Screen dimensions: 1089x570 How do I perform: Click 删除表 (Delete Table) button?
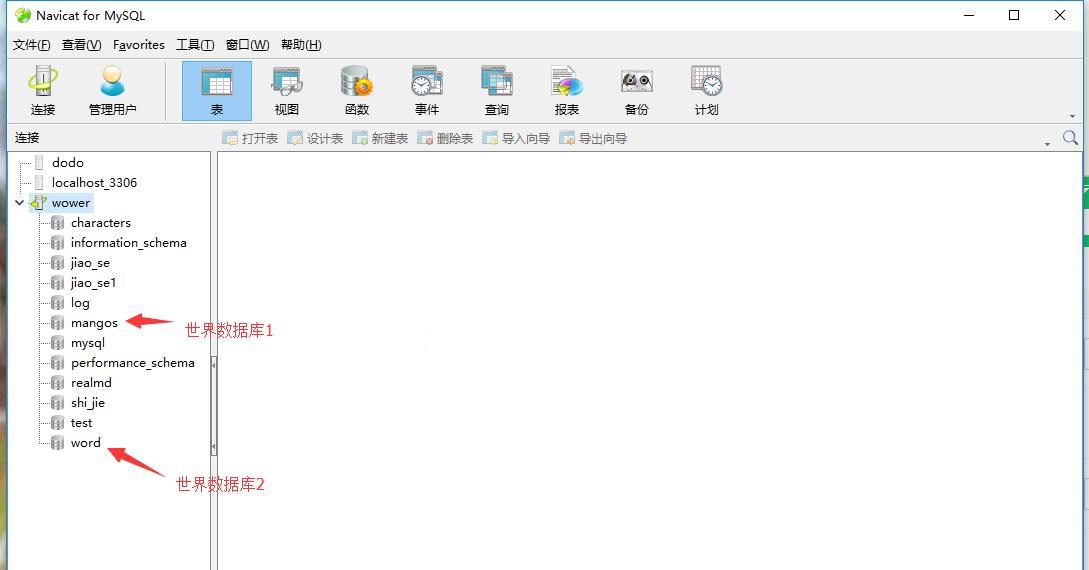(x=445, y=138)
